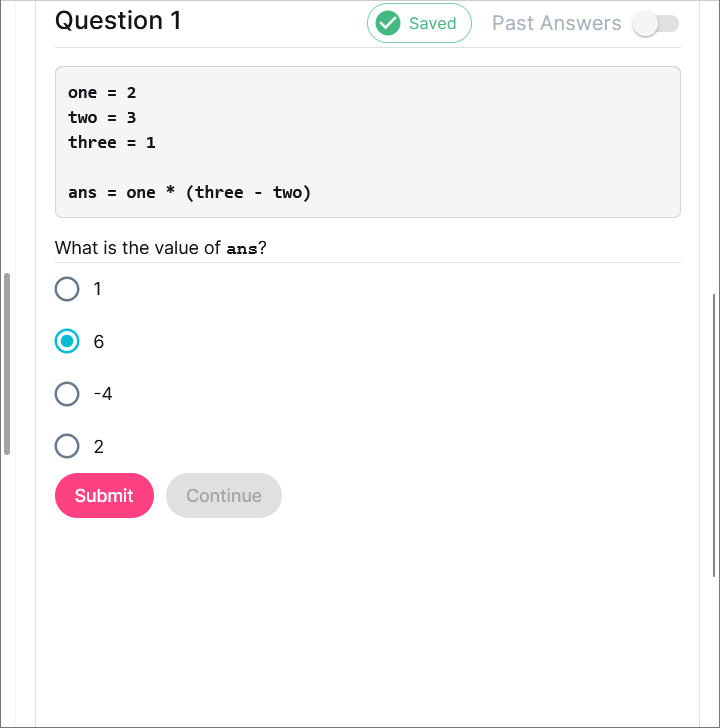
Task: Click the greyed-out Continue button
Action: [x=224, y=496]
